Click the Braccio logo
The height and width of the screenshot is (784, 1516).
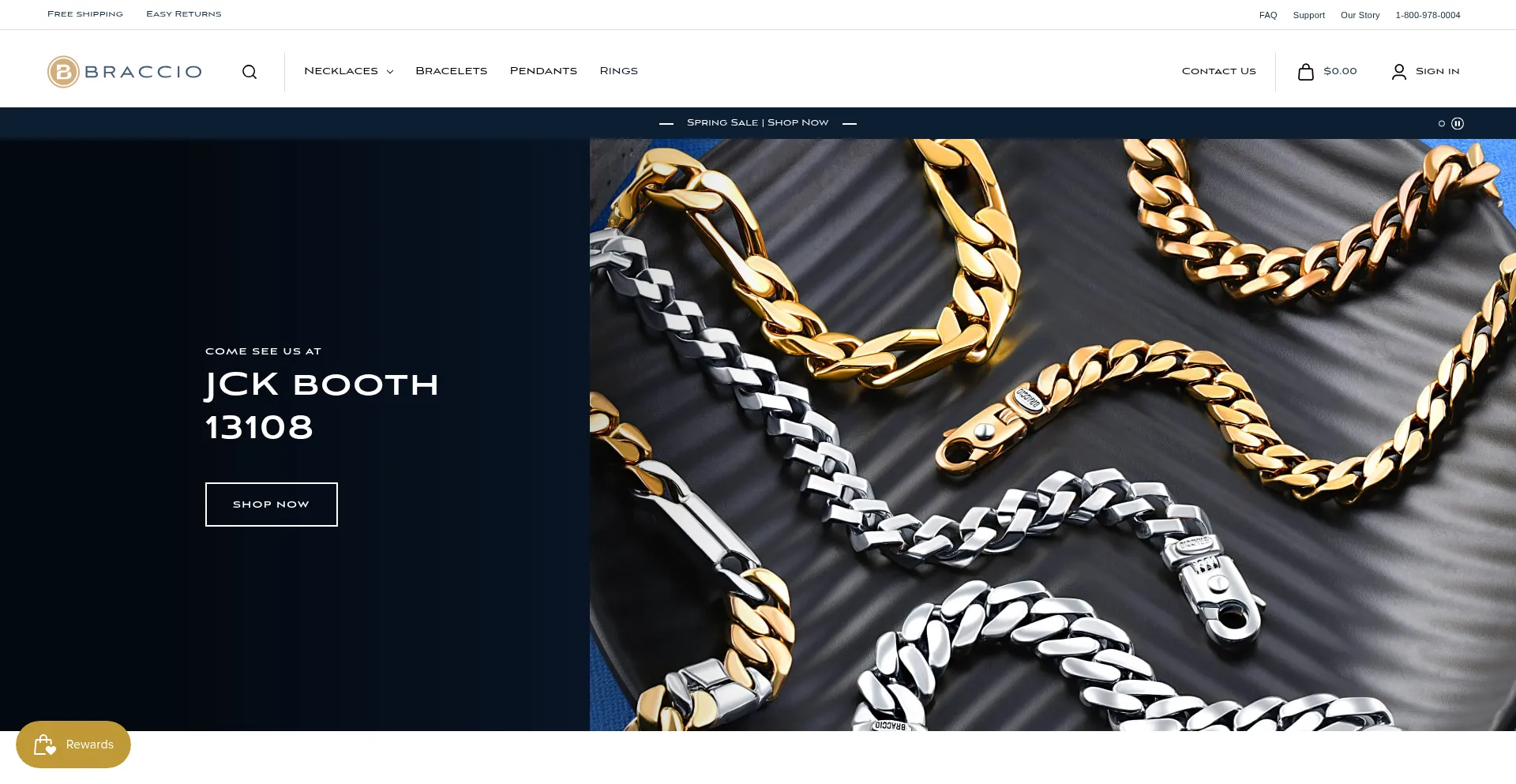[x=125, y=72]
